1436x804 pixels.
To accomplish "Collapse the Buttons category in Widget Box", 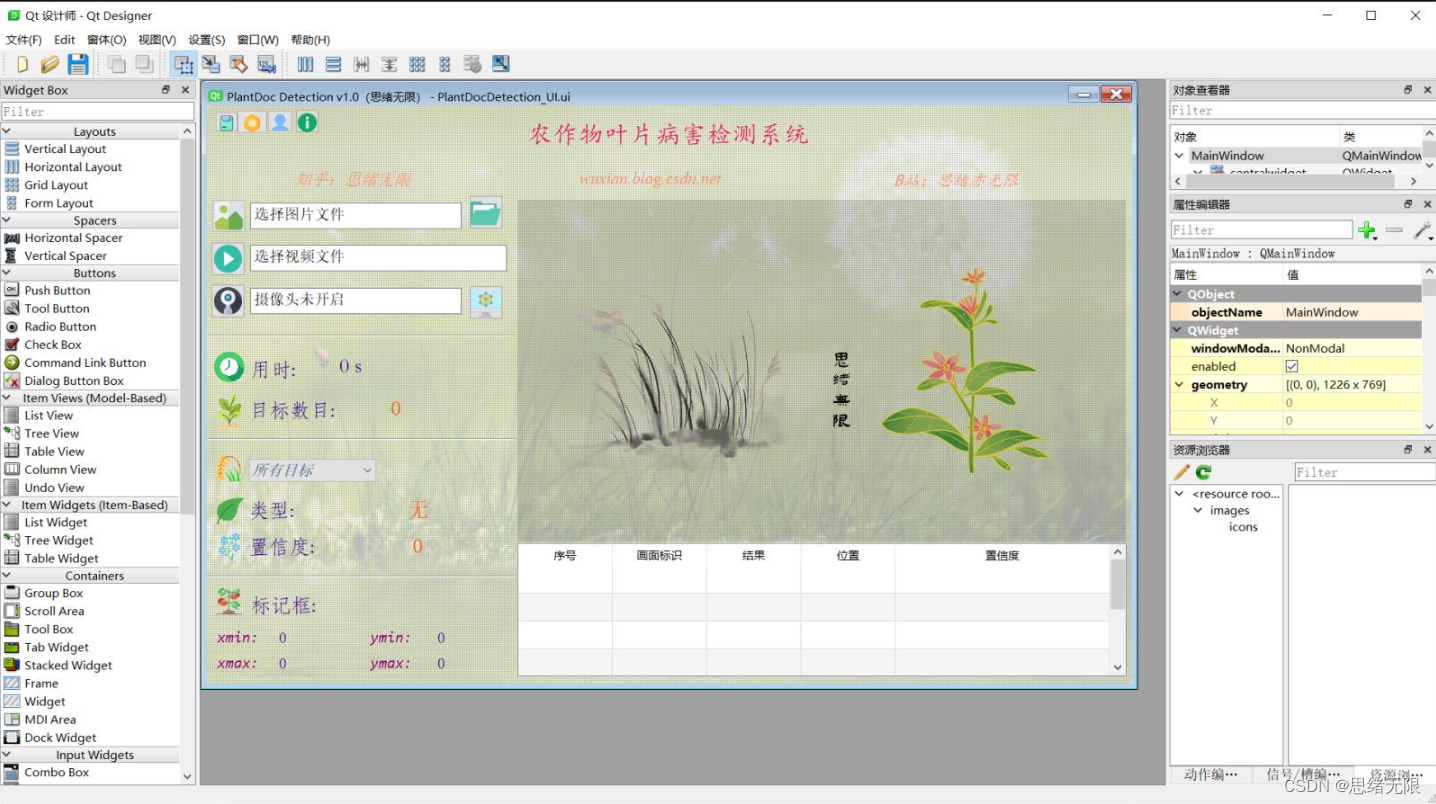I will [x=7, y=273].
